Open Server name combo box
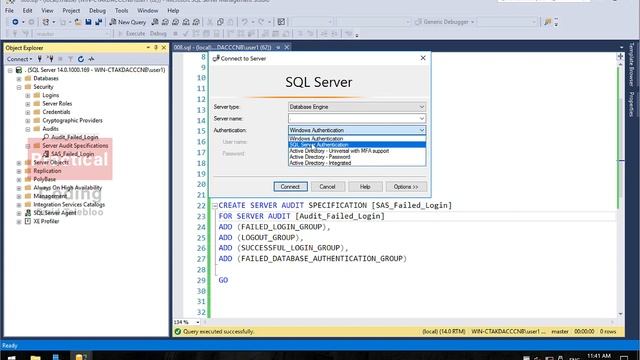The image size is (640, 360). tap(357, 118)
